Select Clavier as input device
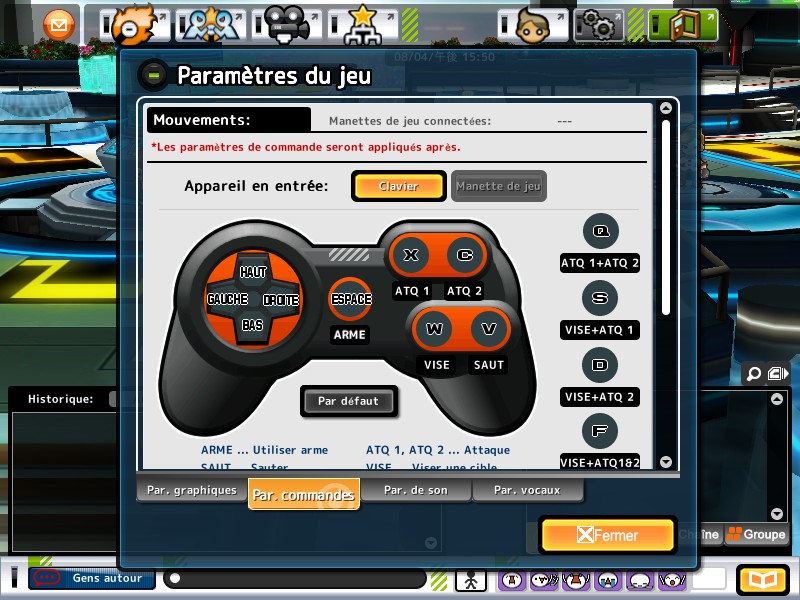This screenshot has width=800, height=600. pos(398,186)
